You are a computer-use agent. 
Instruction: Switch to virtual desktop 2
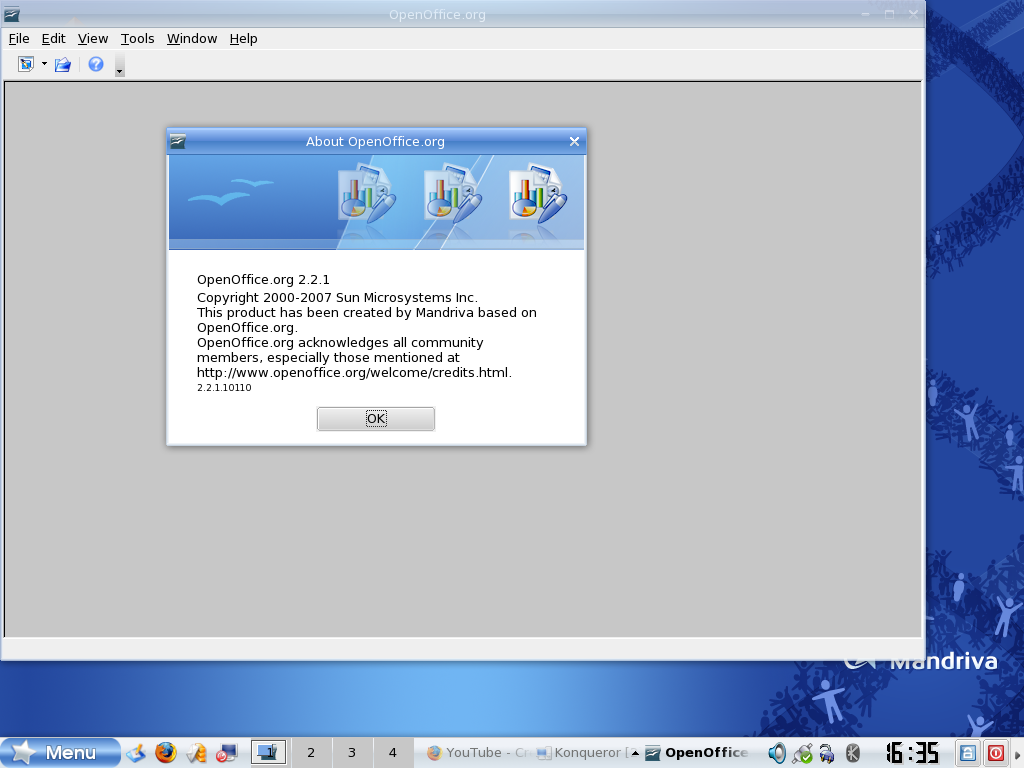tap(311, 752)
